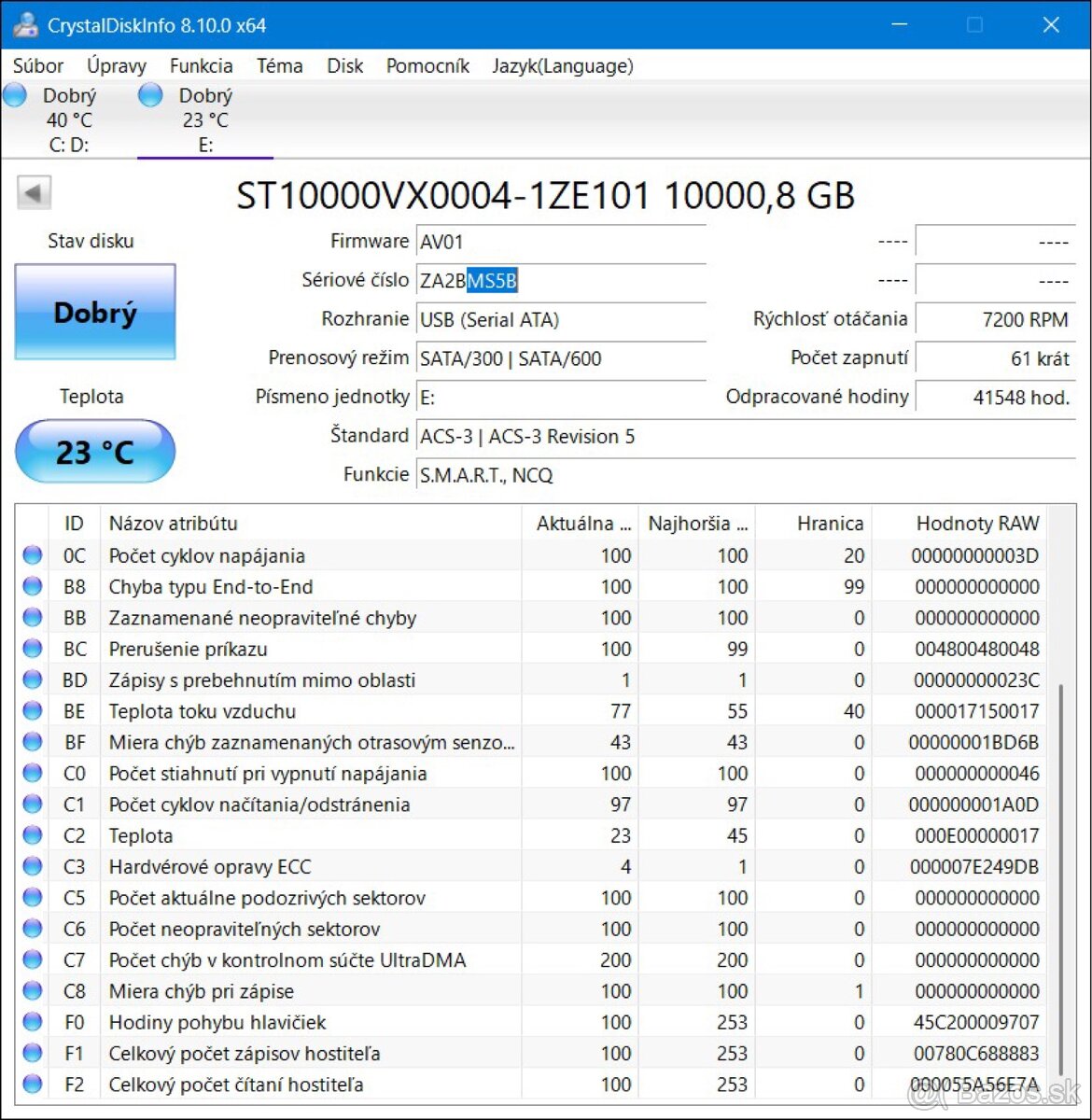Click the Firmware field showing AV01
Screen dimensions: 1092x1120
[560, 241]
